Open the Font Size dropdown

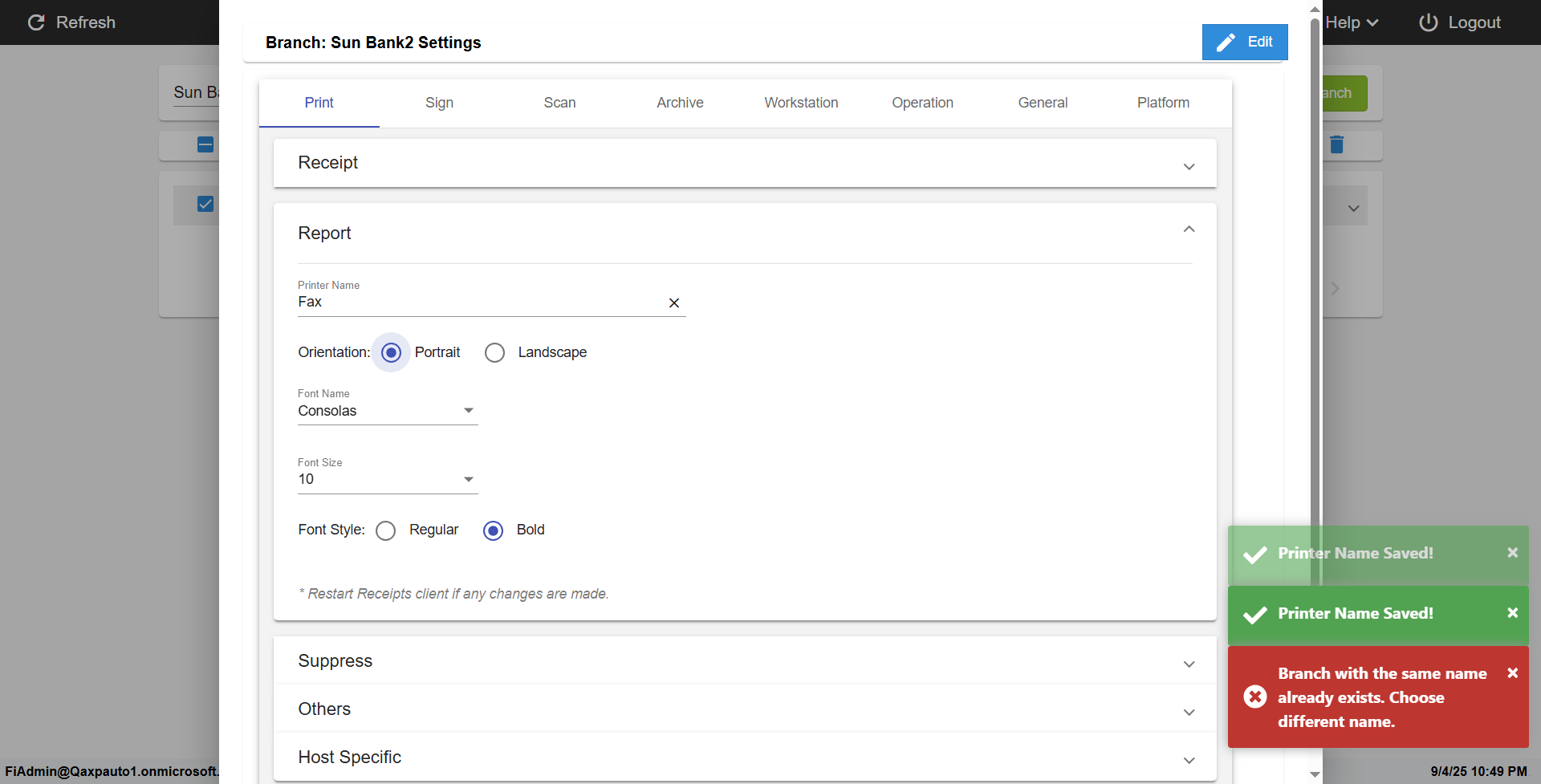tap(388, 480)
